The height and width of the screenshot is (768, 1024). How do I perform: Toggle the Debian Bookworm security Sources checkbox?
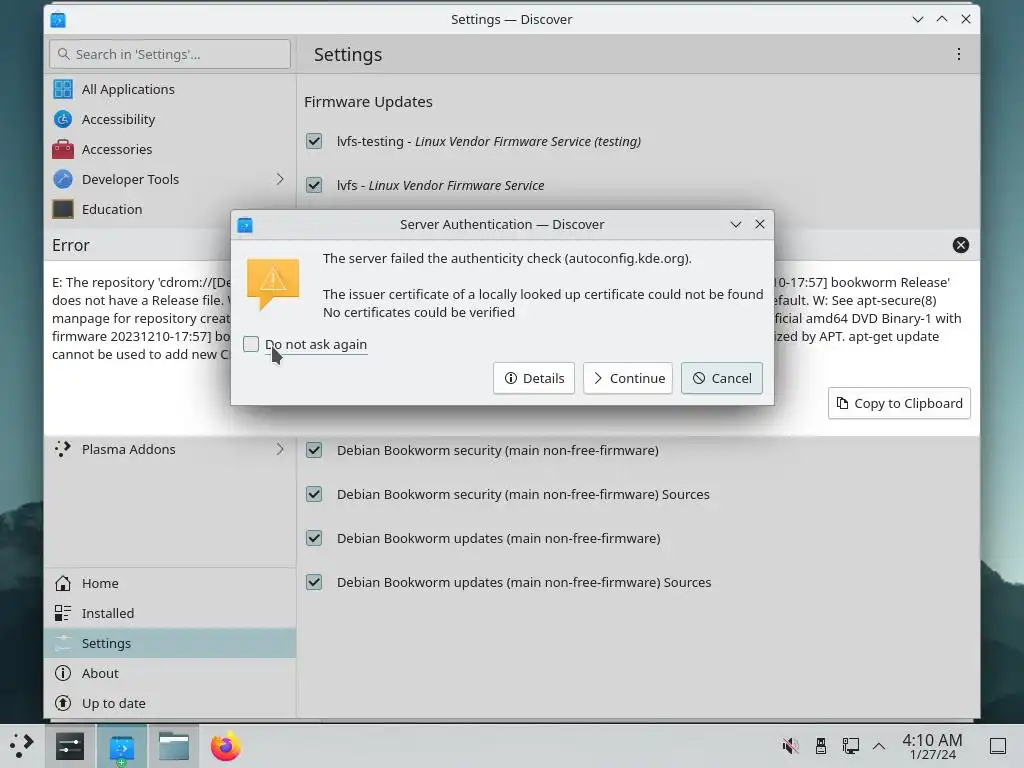tap(314, 494)
